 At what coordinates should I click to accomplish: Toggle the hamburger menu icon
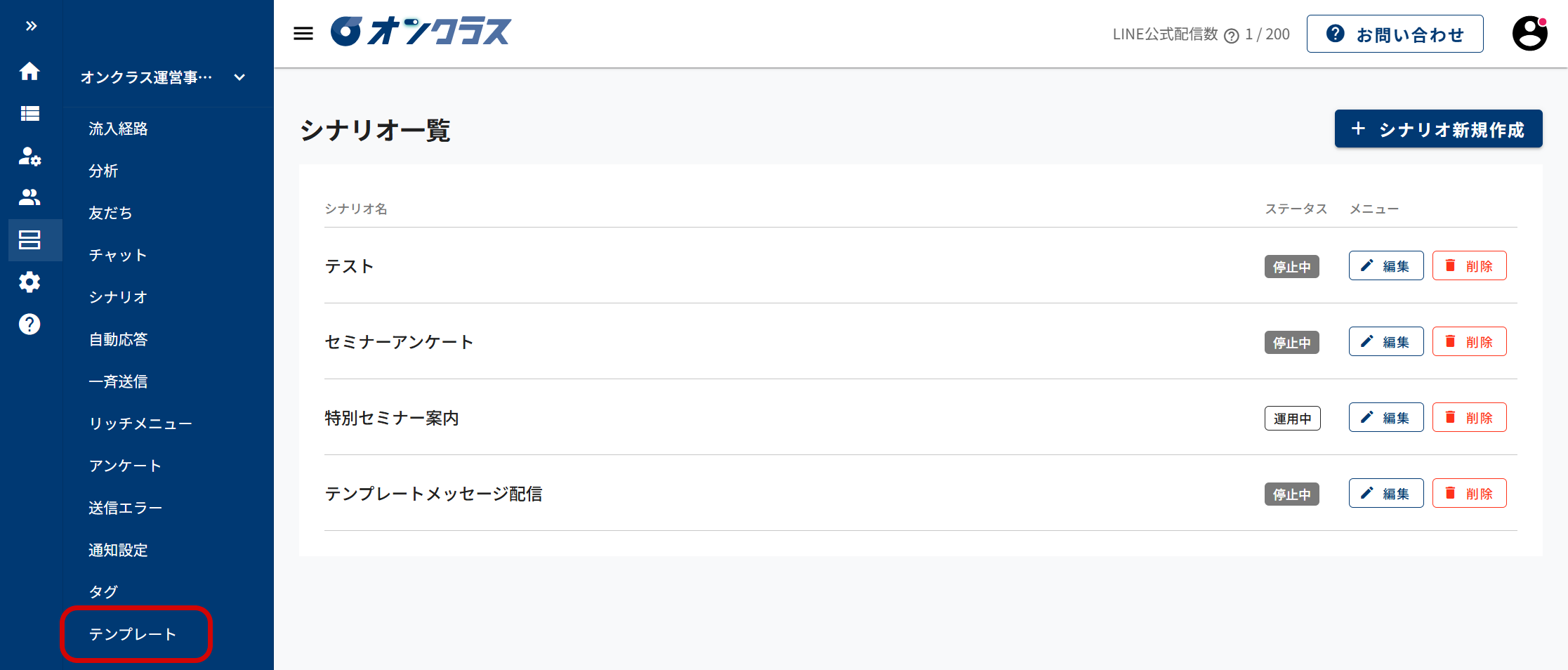click(303, 33)
